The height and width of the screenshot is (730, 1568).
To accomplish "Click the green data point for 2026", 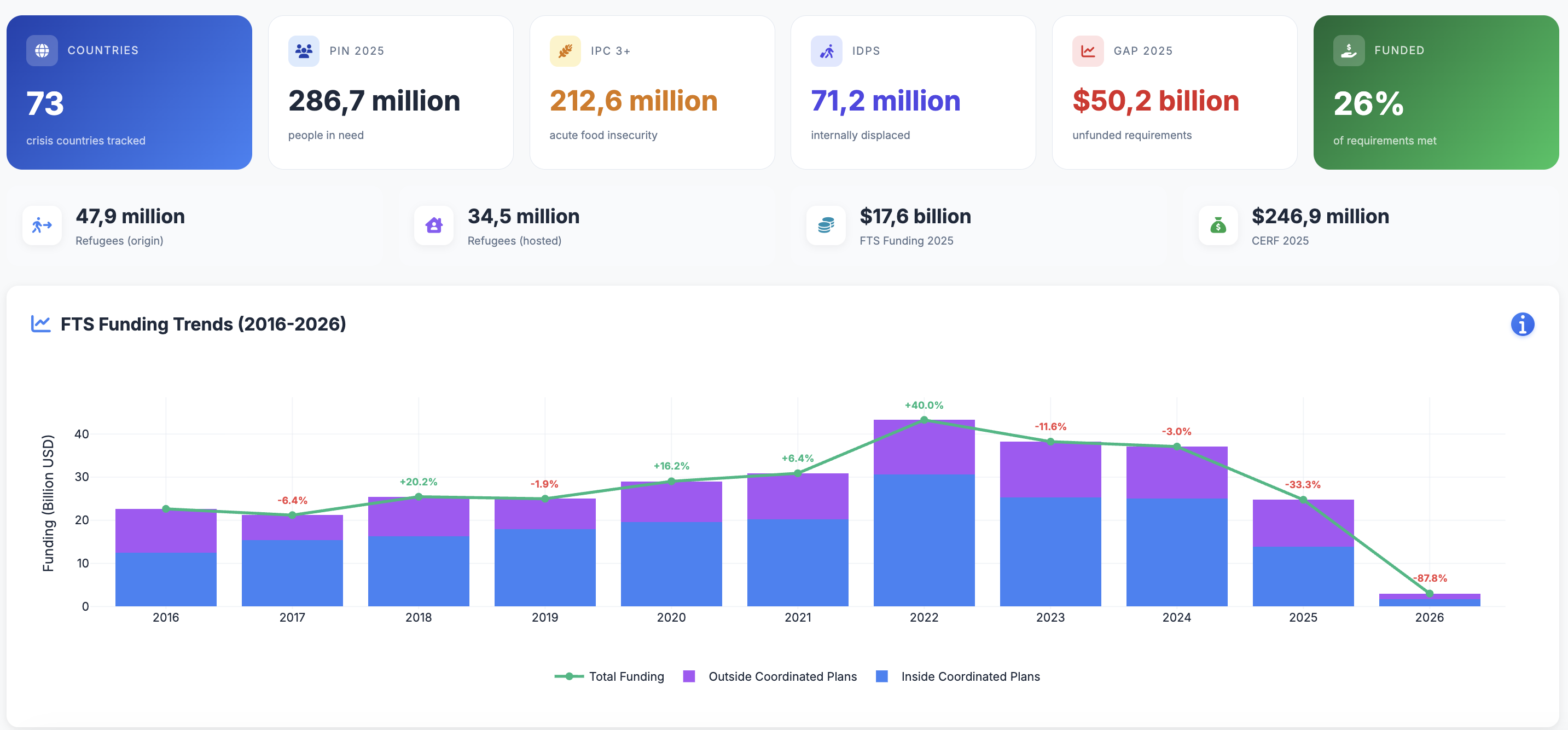I will [1429, 594].
